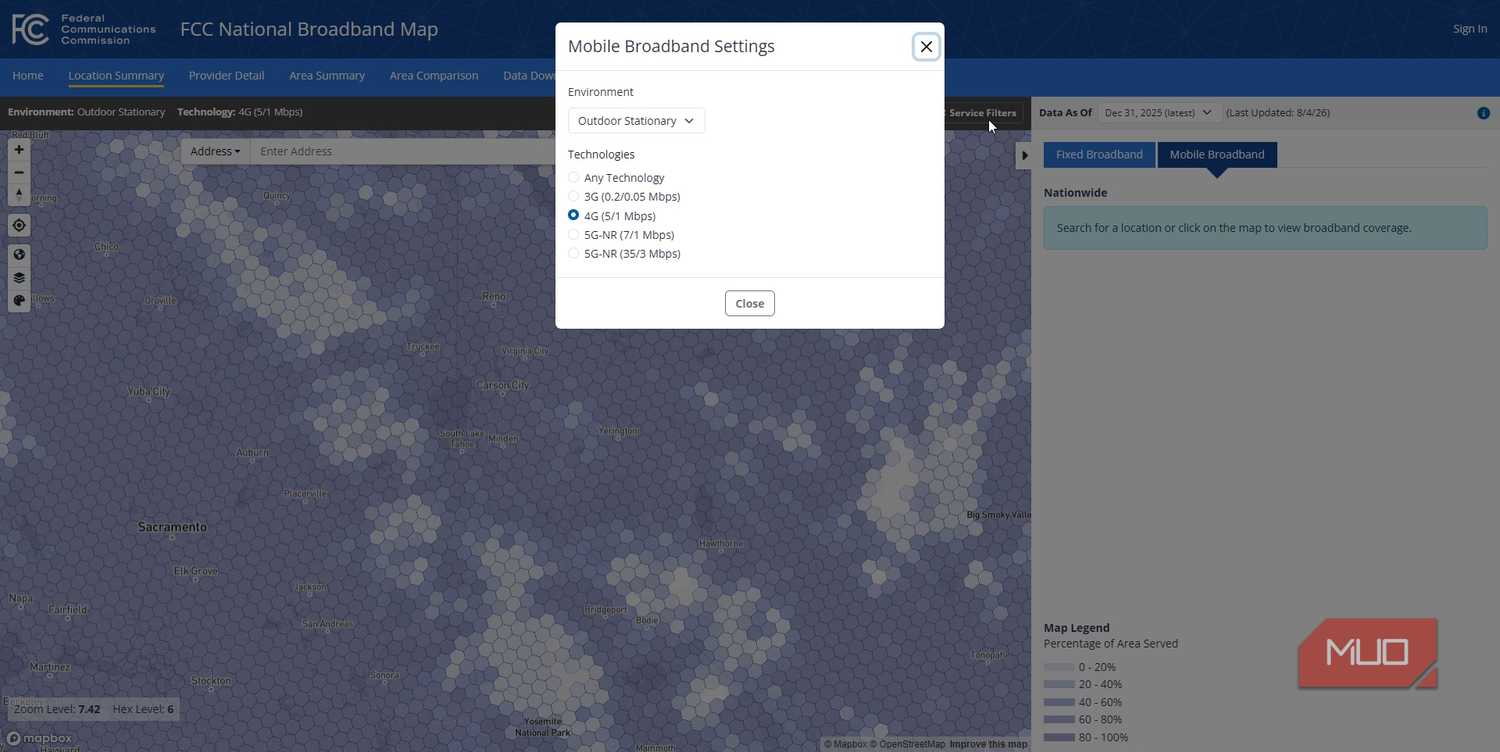The height and width of the screenshot is (752, 1500).
Task: Open the Outdoor Stationary environment dropdown
Action: (x=636, y=121)
